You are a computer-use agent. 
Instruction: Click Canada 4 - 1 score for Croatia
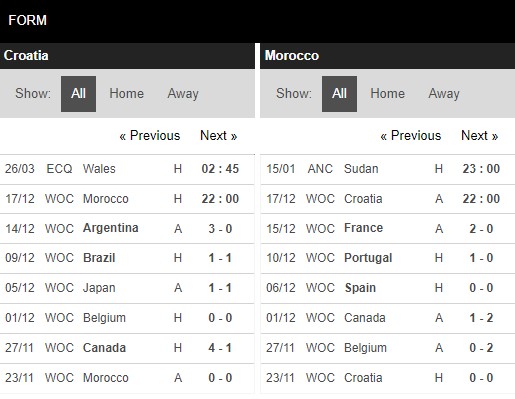(220, 348)
